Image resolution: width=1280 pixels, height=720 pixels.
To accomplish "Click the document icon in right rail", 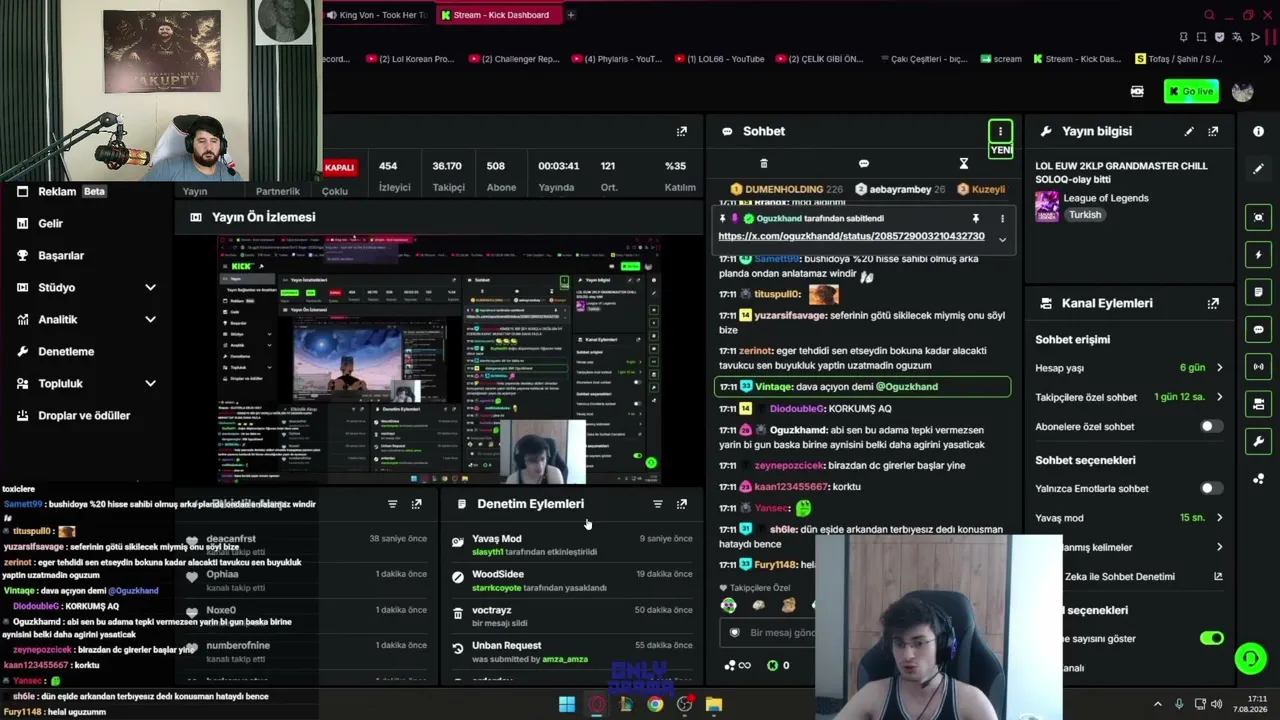I will pyautogui.click(x=1258, y=292).
